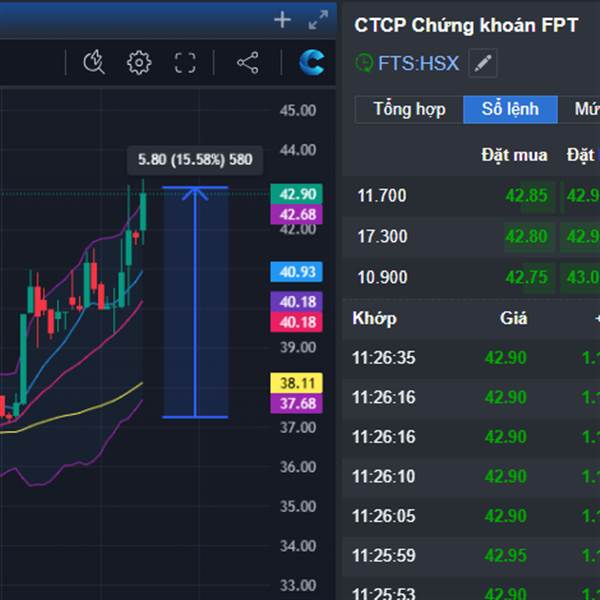Click the fullscreen frame icon
The width and height of the screenshot is (600, 600).
[x=185, y=62]
